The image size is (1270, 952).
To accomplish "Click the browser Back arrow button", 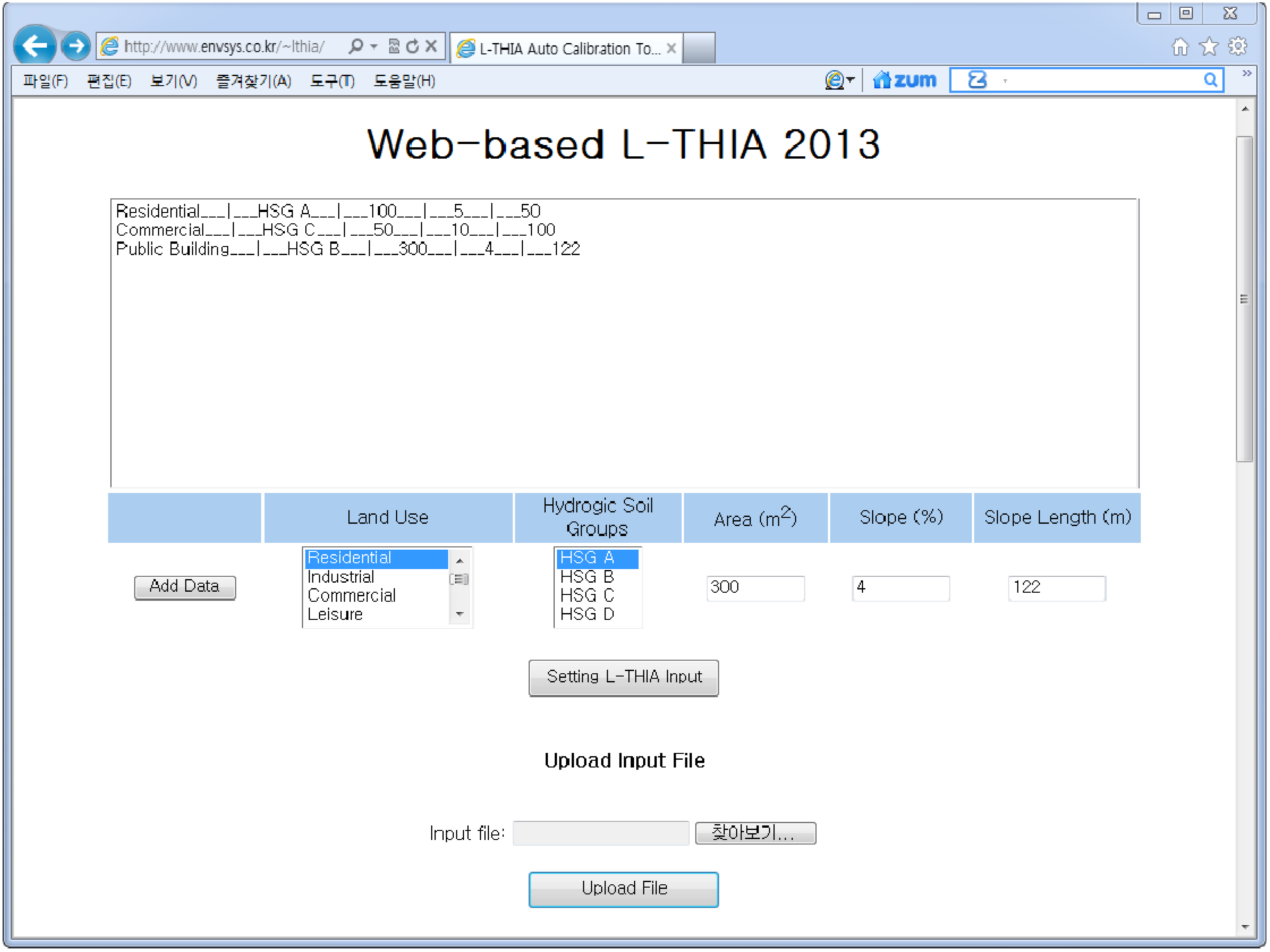I will click(34, 46).
